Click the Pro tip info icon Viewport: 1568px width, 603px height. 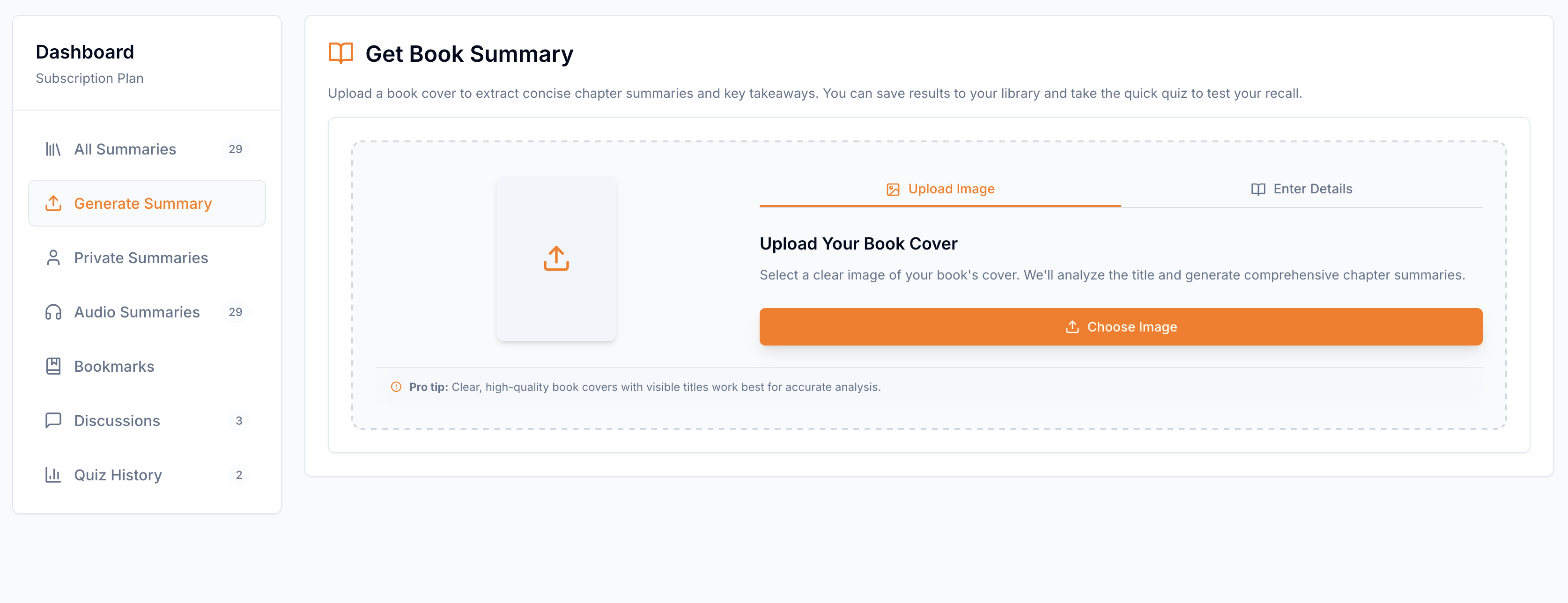396,387
